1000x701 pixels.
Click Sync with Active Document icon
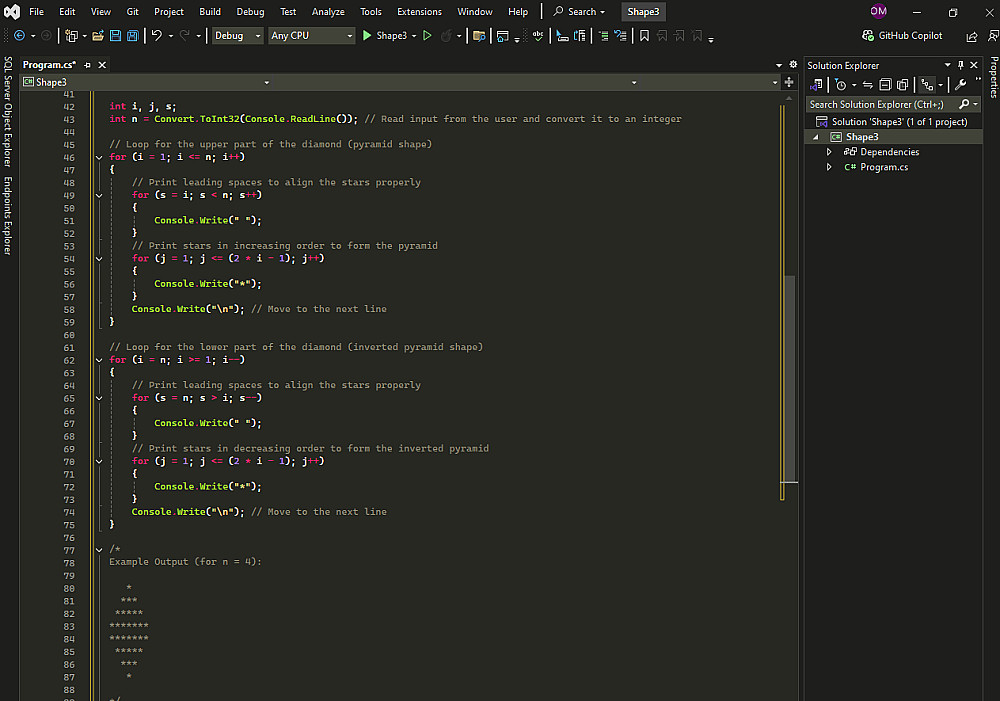pyautogui.click(x=868, y=85)
